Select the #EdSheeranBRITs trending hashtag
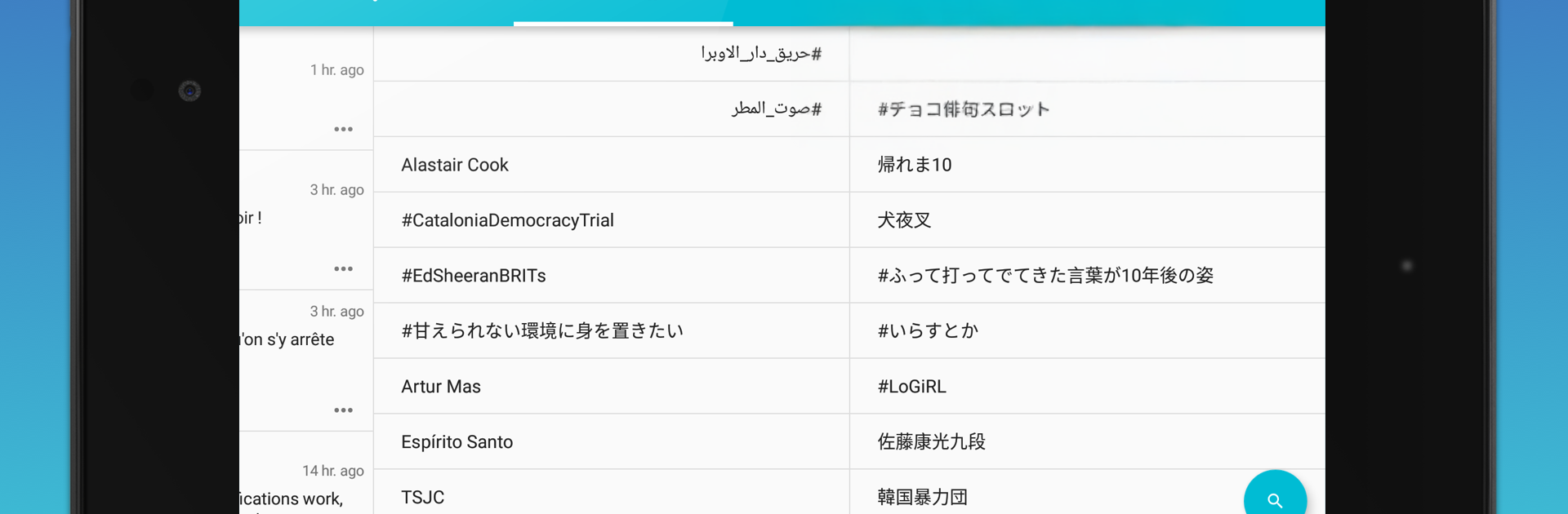Screen dimensions: 1568x514 474,276
